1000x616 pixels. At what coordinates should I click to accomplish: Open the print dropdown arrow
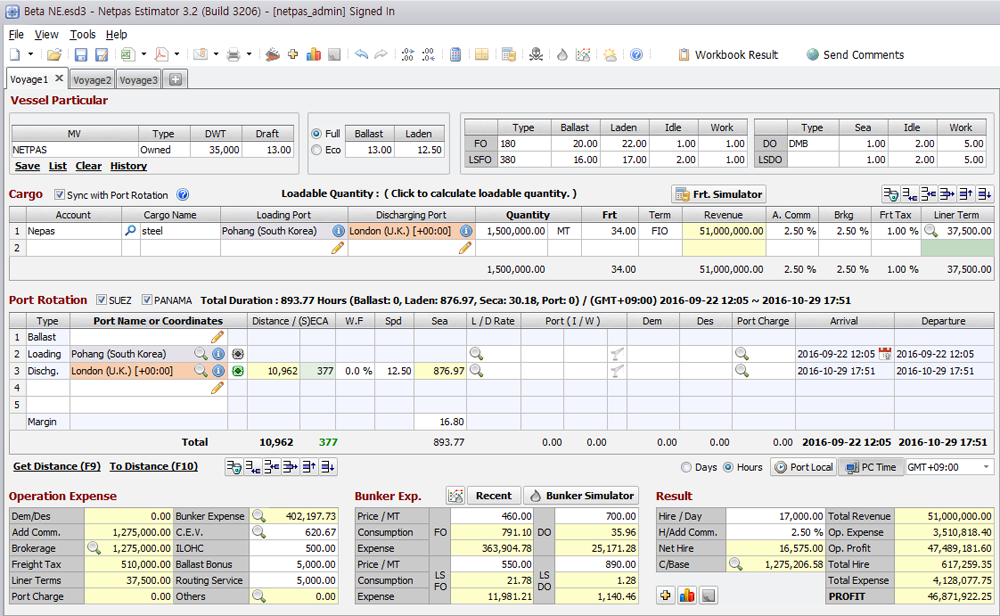[248, 54]
